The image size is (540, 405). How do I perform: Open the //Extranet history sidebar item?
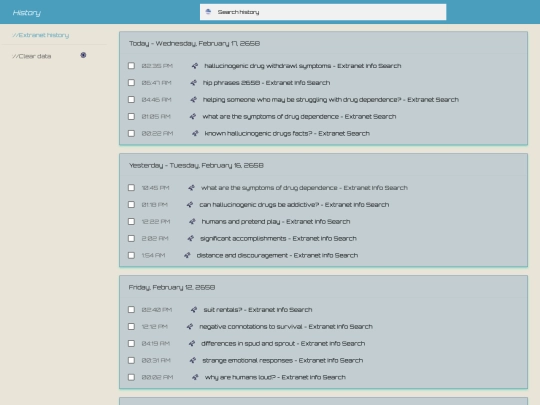coord(41,35)
